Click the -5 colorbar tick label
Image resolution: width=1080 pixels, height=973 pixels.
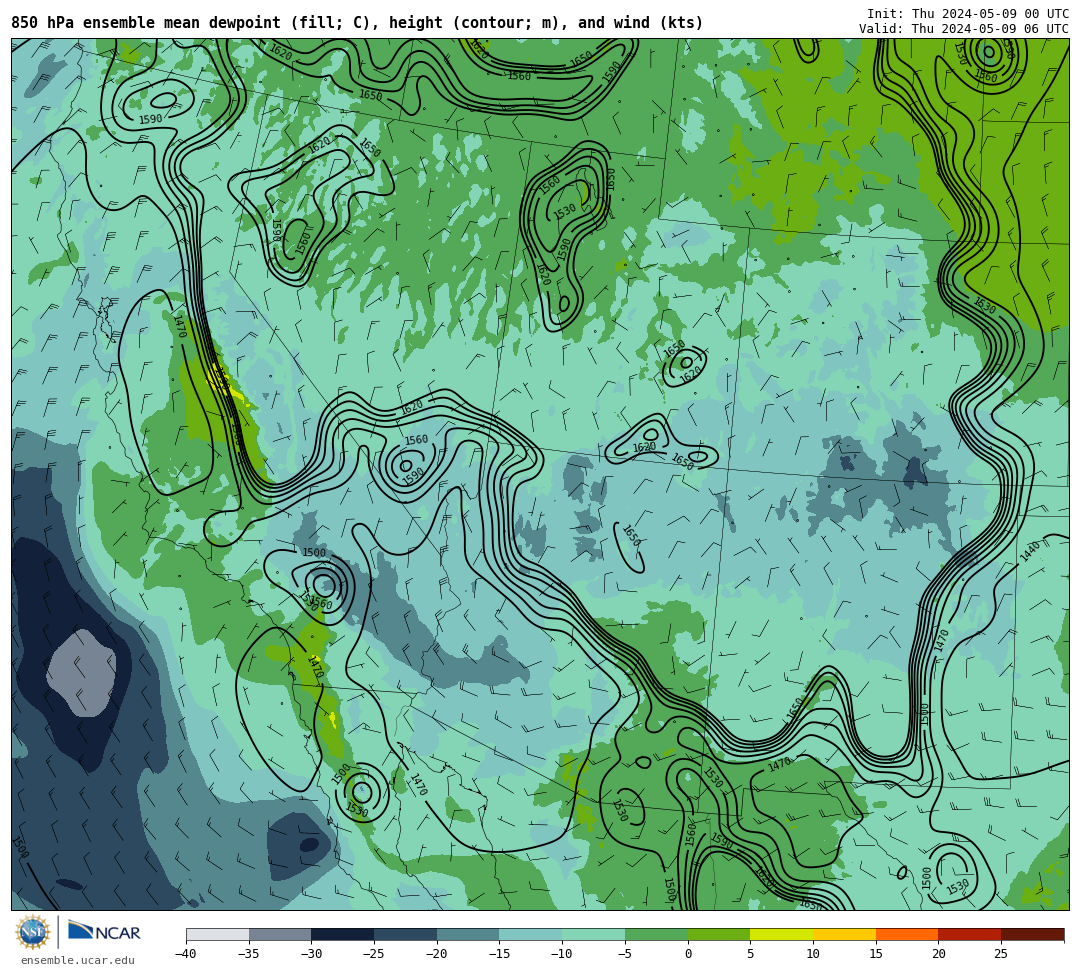[625, 954]
